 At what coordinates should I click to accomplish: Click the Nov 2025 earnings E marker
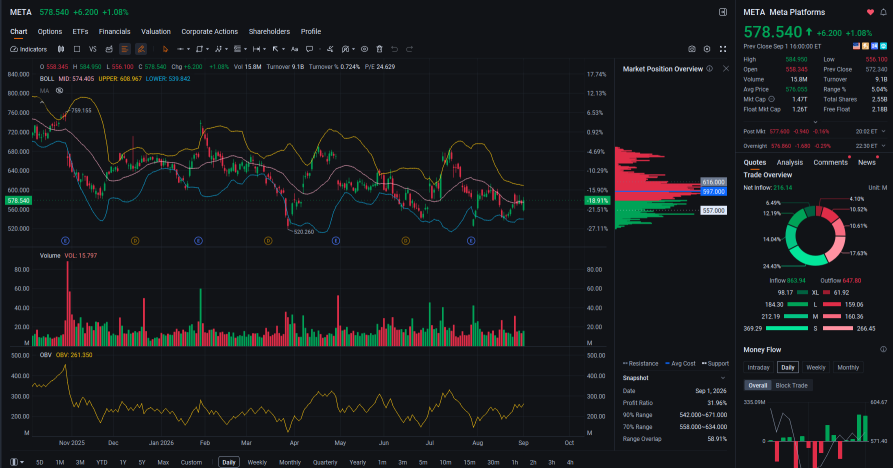click(x=65, y=241)
